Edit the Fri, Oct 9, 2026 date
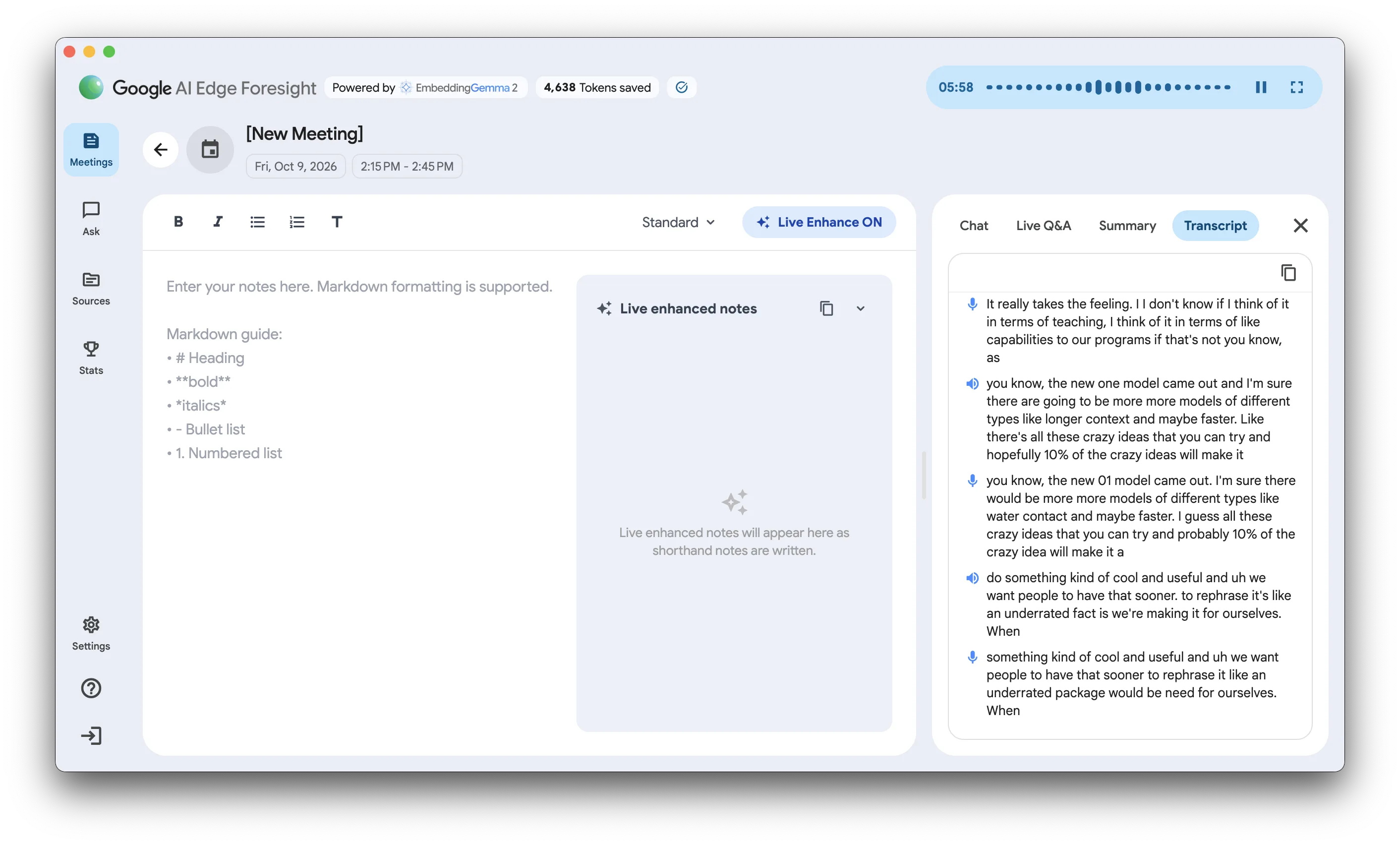The height and width of the screenshot is (845, 1400). tap(295, 167)
